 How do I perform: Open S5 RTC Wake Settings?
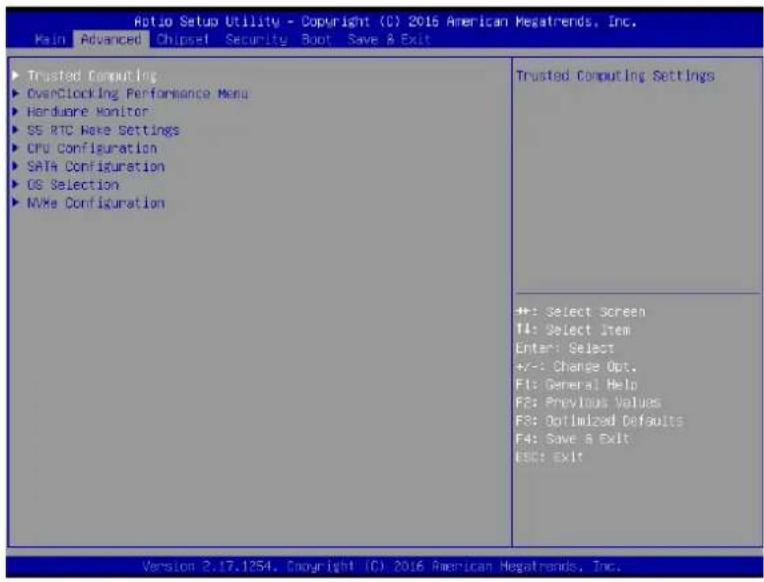103,130
